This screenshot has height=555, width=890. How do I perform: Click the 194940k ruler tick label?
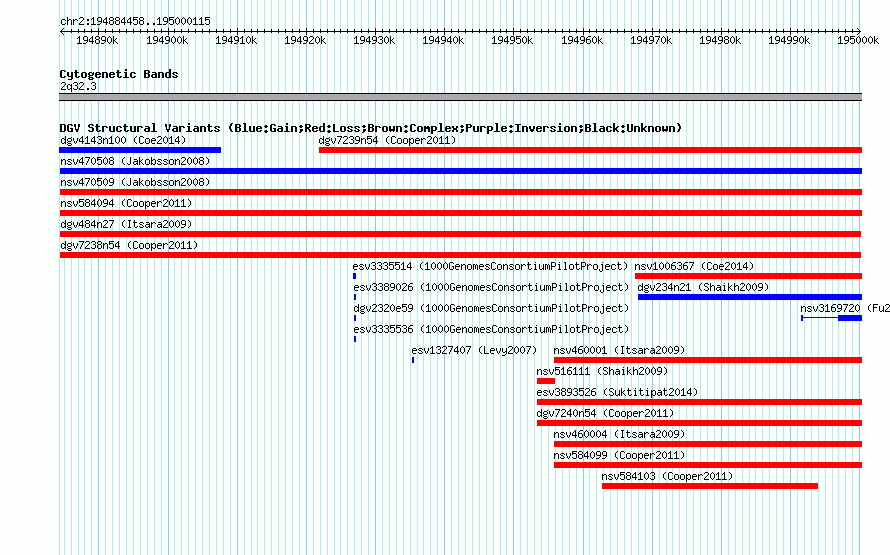tap(443, 40)
